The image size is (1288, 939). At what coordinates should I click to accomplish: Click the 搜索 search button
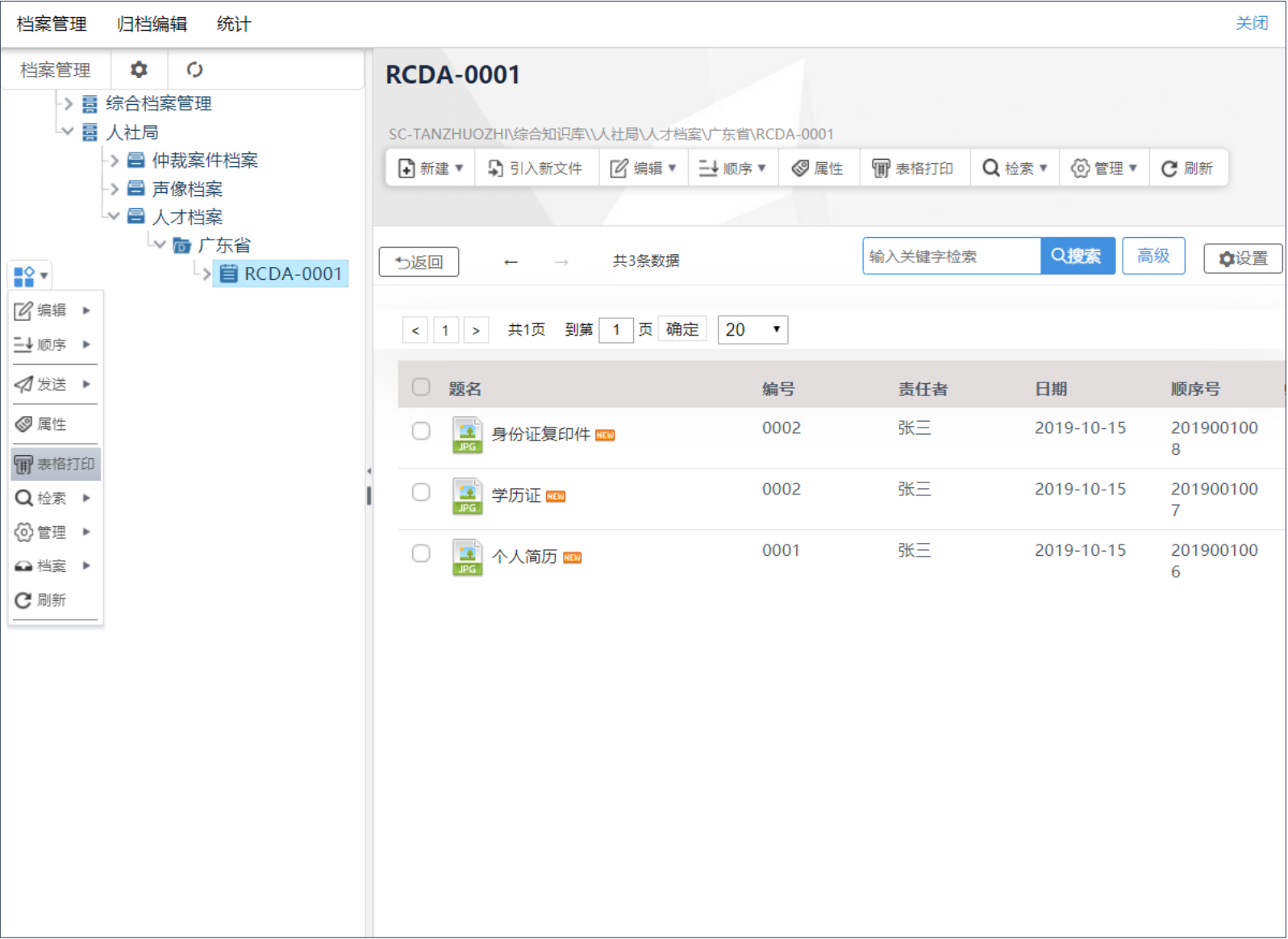[x=1077, y=257]
